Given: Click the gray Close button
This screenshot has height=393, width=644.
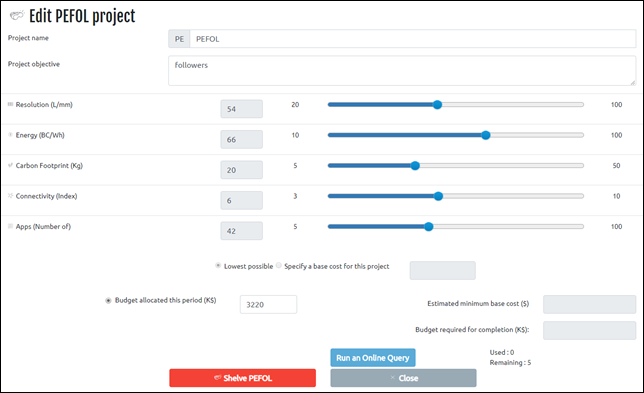Looking at the screenshot, I should [403, 378].
